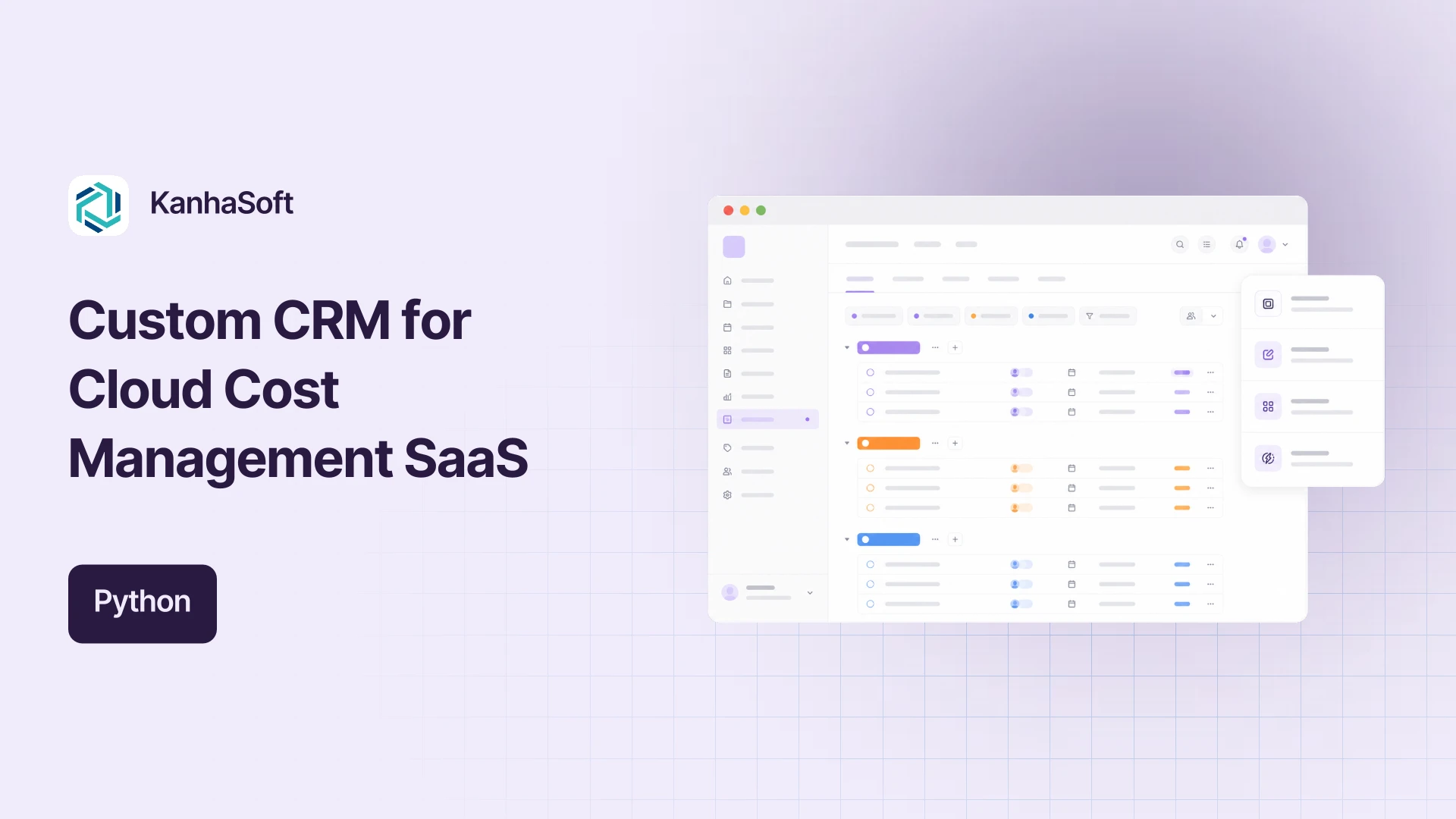Screen dimensions: 1456x819
Task: Check the circle of the second blue row
Action: coord(871,584)
